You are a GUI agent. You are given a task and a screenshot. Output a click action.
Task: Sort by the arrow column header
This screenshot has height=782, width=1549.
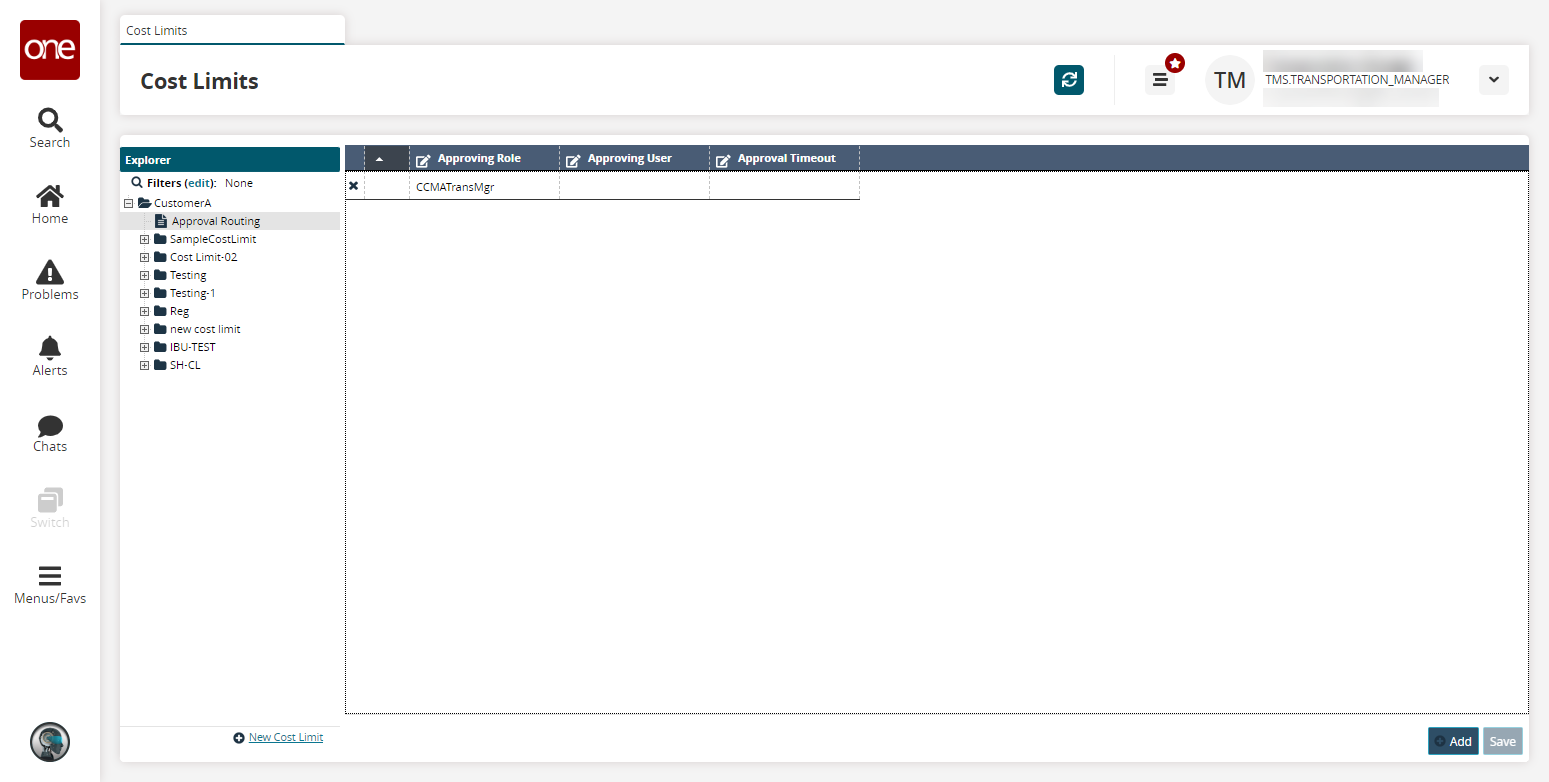(386, 159)
